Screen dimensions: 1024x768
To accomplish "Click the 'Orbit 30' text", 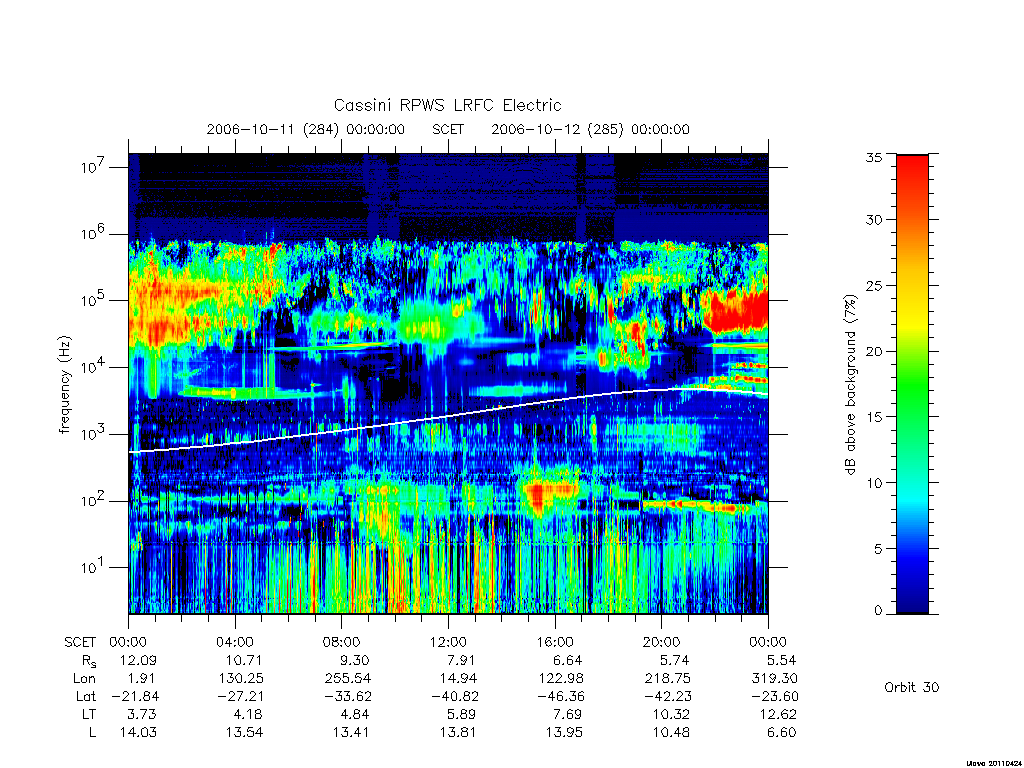I will click(x=911, y=687).
